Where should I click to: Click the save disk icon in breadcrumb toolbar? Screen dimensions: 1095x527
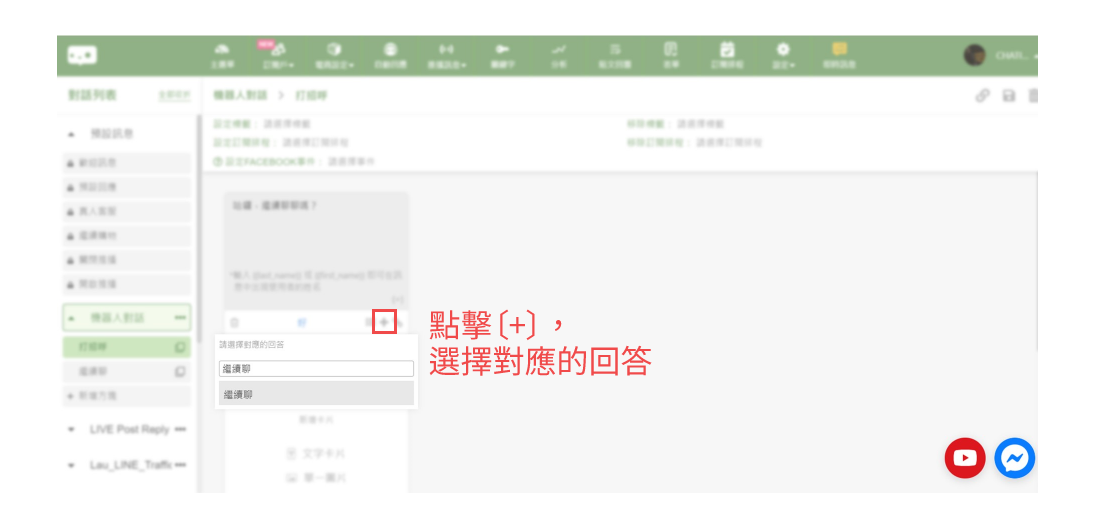pos(1008,96)
